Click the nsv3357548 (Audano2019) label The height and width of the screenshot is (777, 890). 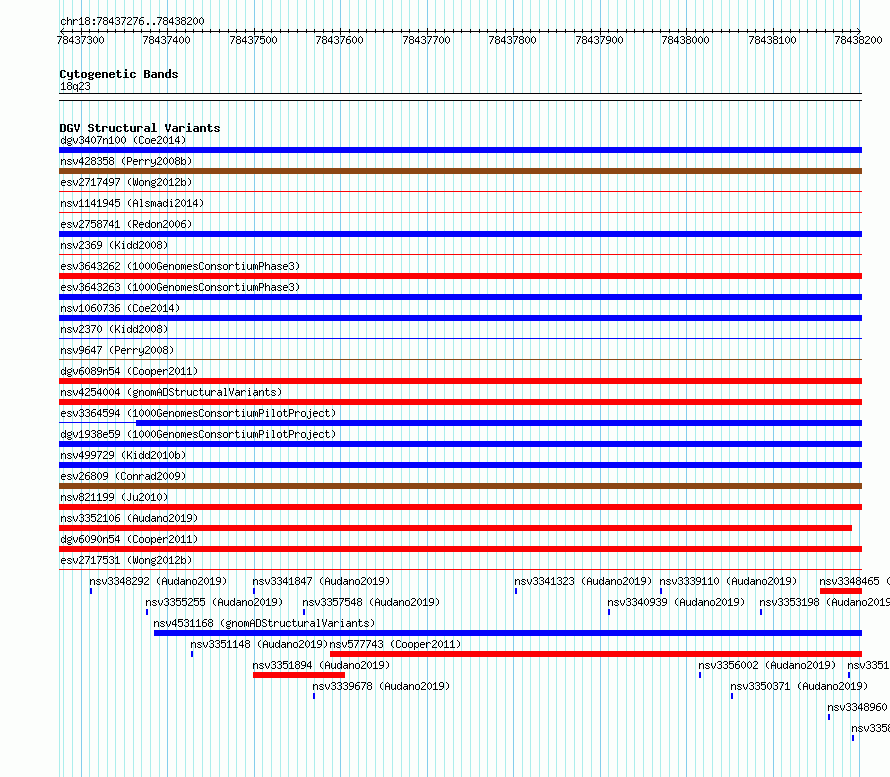point(371,602)
